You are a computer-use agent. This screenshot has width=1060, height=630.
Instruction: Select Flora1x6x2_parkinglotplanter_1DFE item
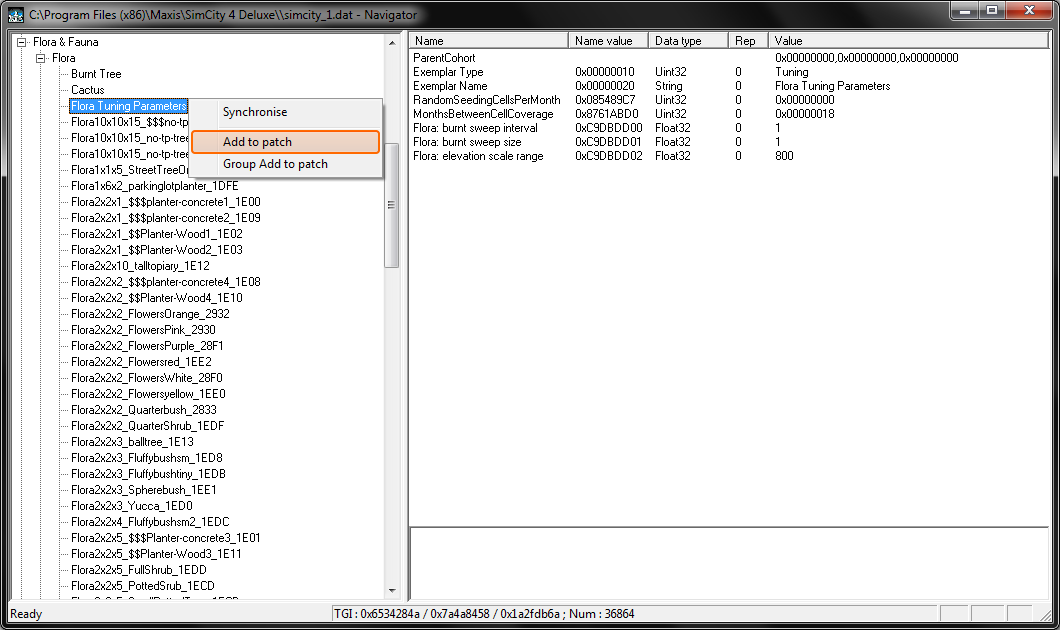[155, 186]
